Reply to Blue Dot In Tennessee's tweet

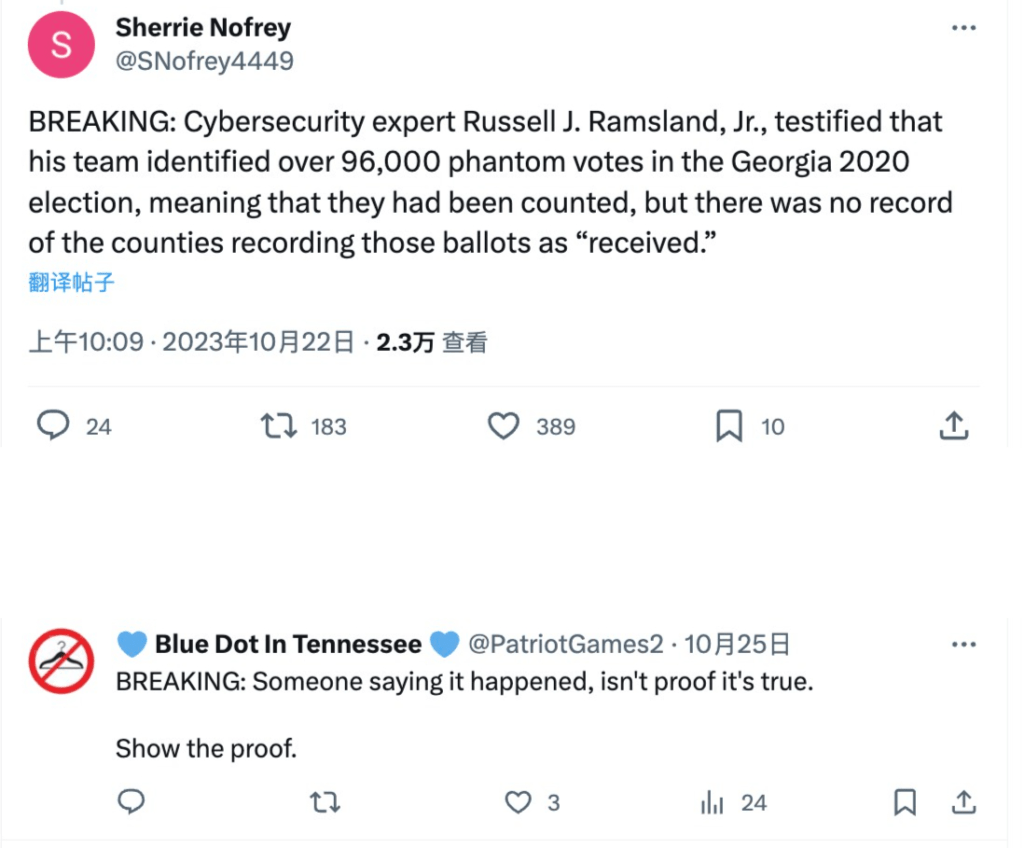click(x=131, y=802)
